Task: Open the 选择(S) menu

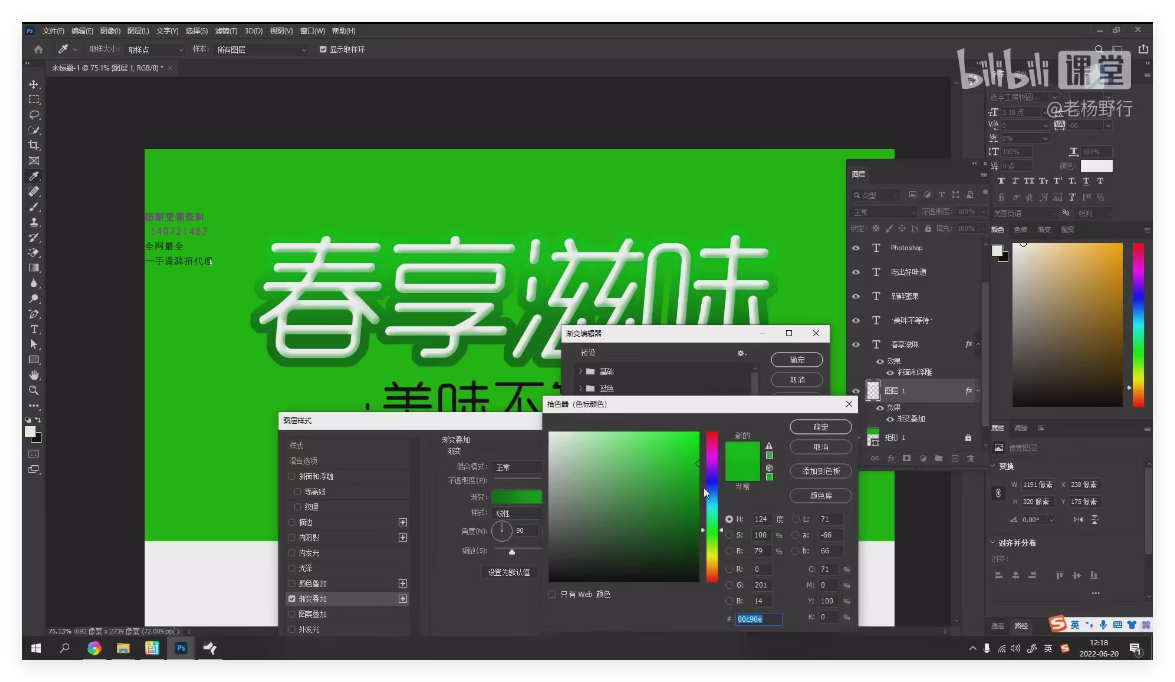Action: 196,31
